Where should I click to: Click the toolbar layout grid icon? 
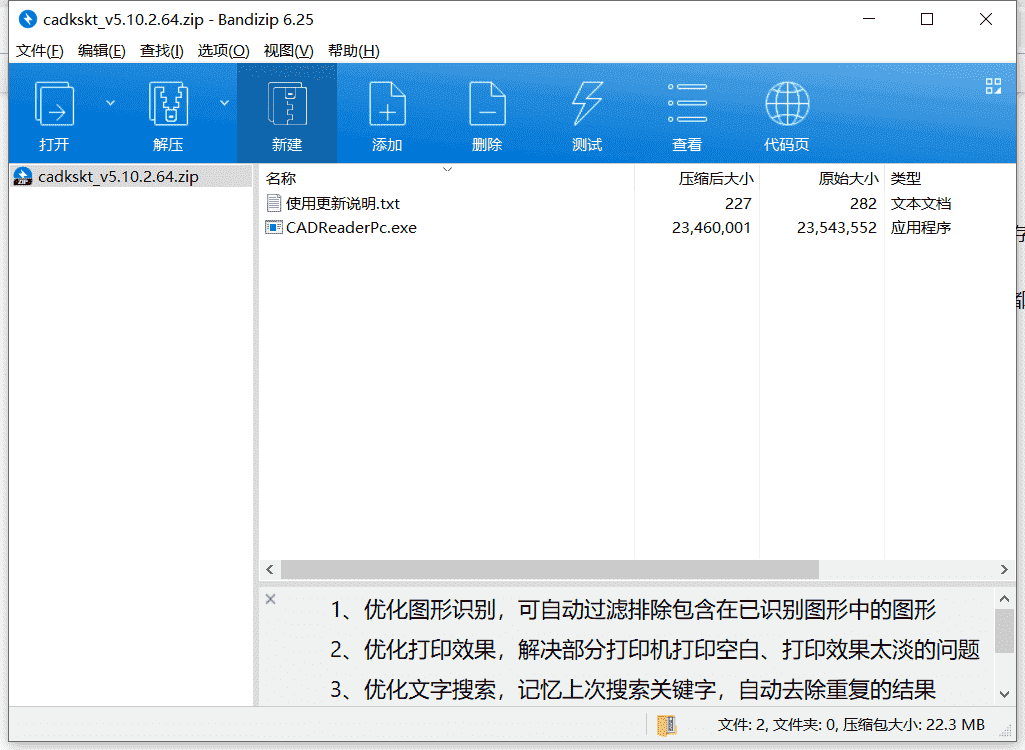[x=993, y=86]
